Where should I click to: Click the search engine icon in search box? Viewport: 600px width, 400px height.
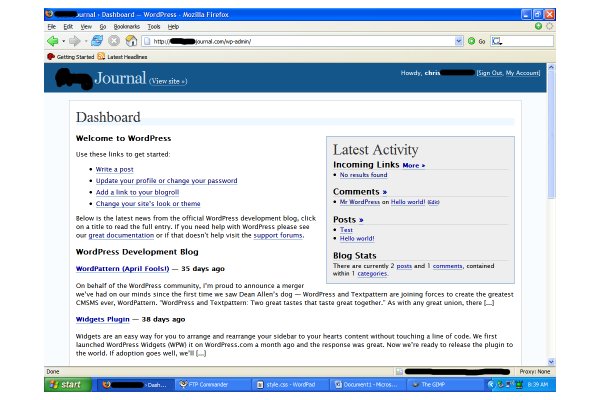497,41
